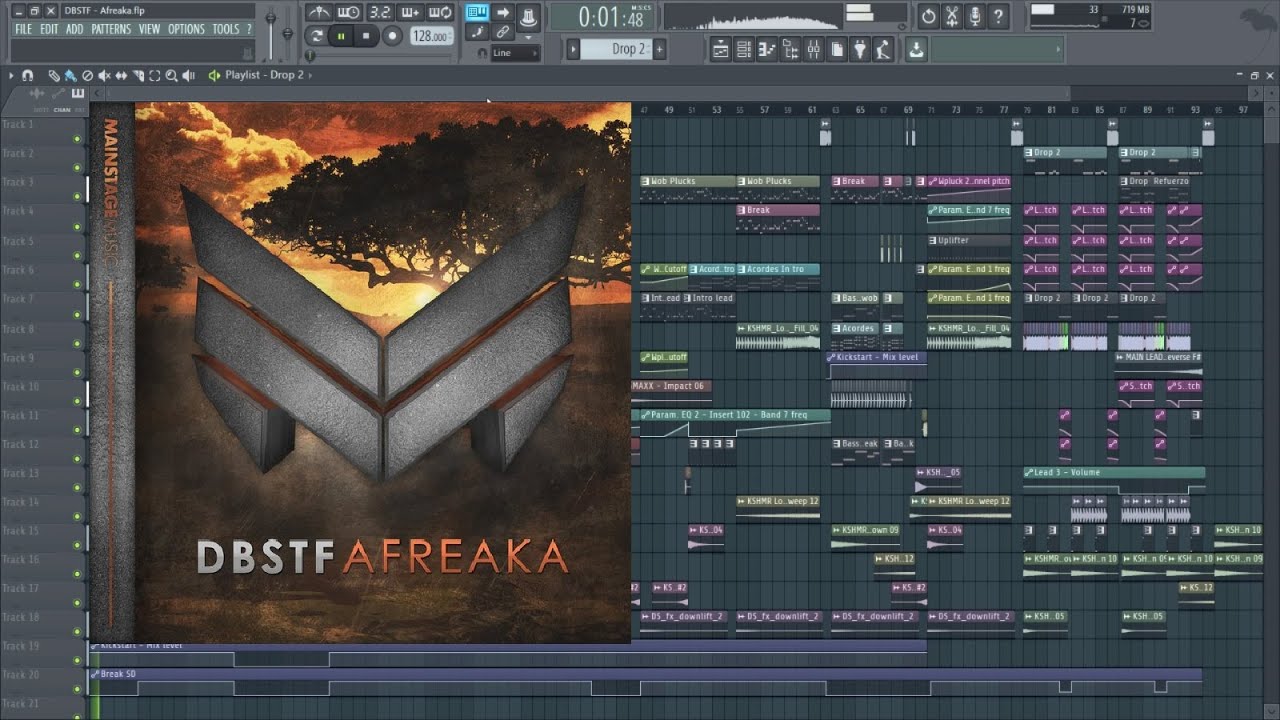Toggle loop recording button
The width and height of the screenshot is (1280, 720).
pos(440,12)
